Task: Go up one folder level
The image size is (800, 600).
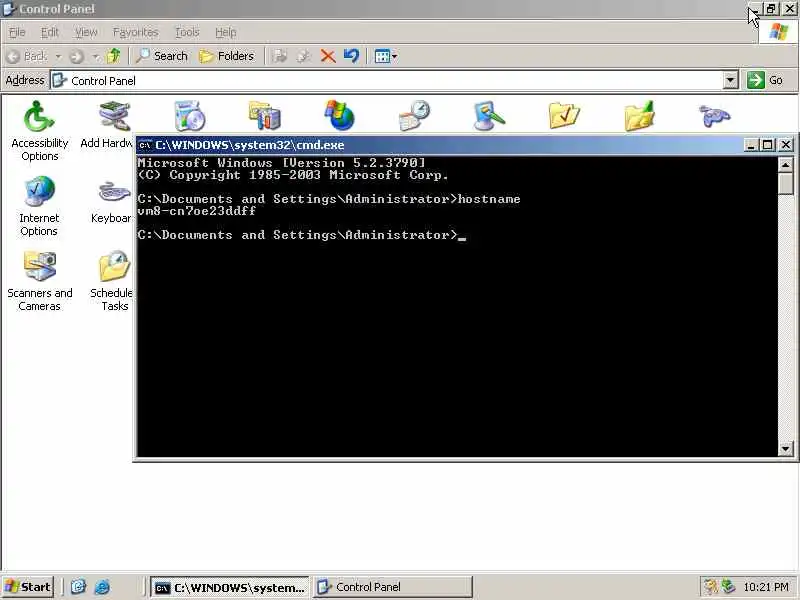Action: 114,56
